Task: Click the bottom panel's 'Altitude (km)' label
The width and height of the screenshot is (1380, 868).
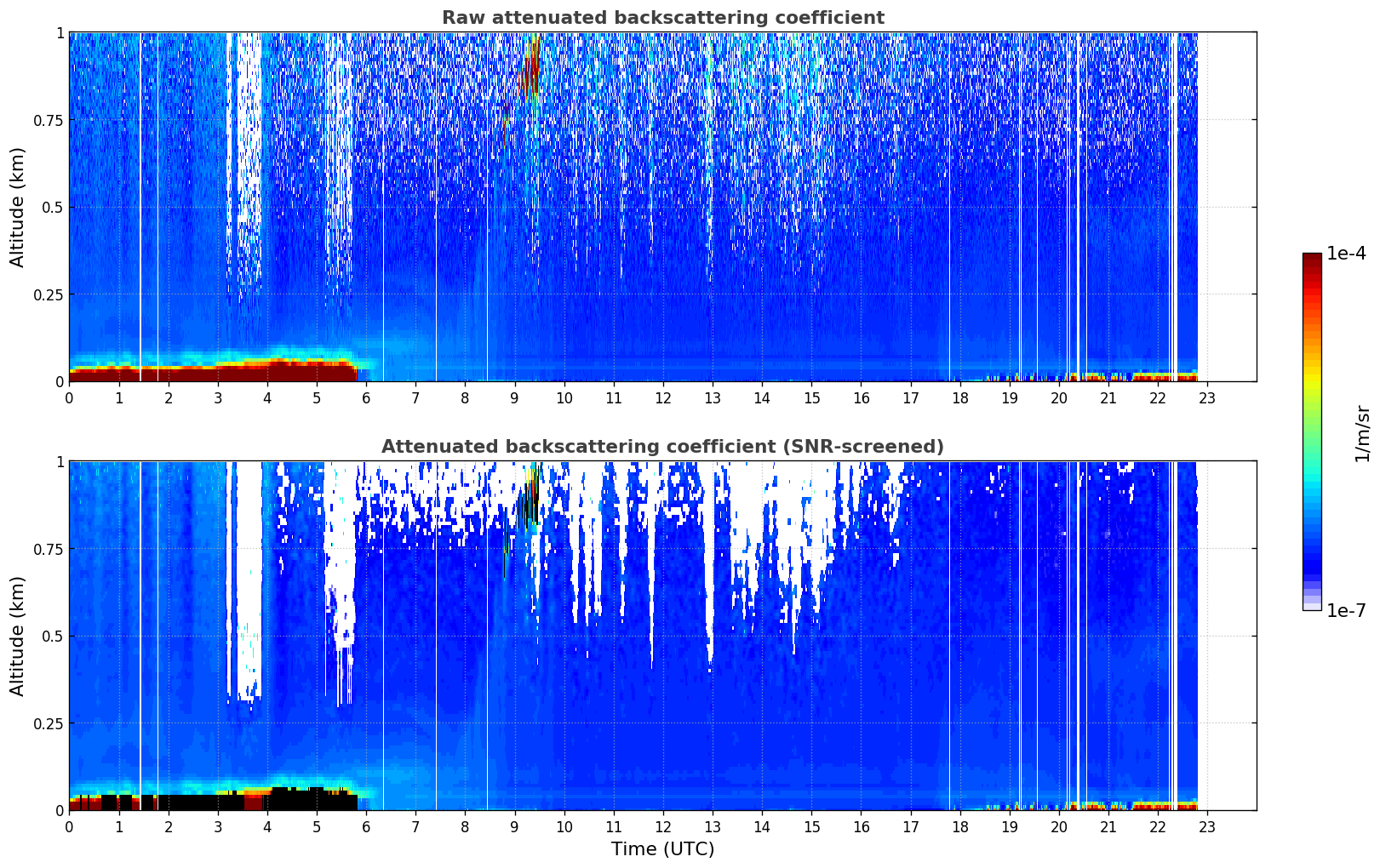Action: coord(18,636)
